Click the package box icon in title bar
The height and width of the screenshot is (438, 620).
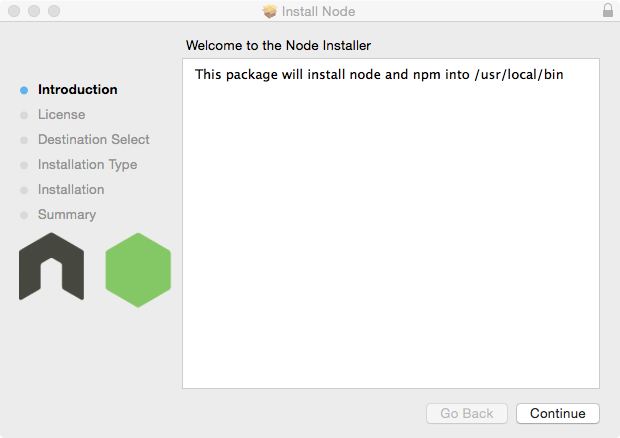click(269, 11)
